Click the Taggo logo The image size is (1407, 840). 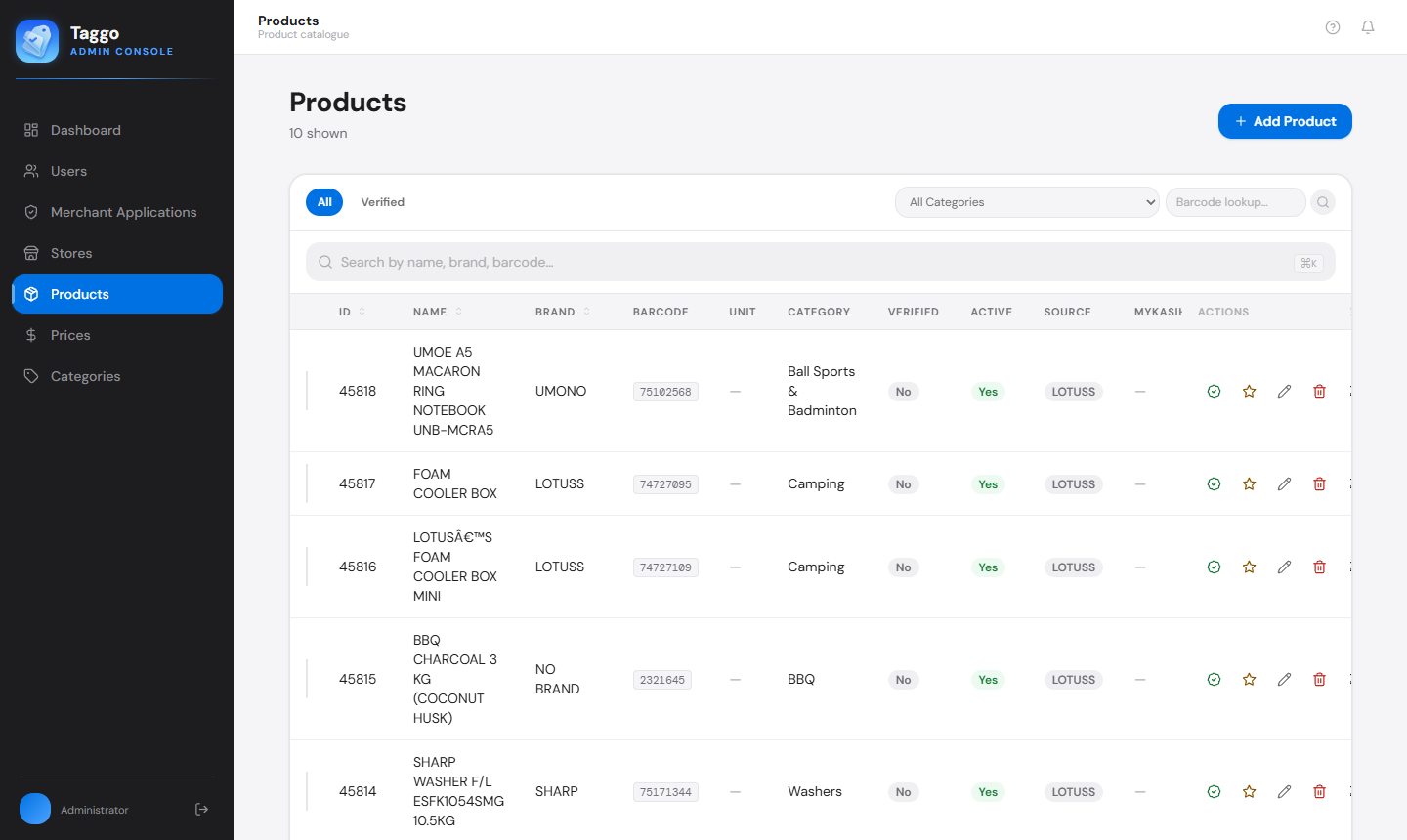37,41
